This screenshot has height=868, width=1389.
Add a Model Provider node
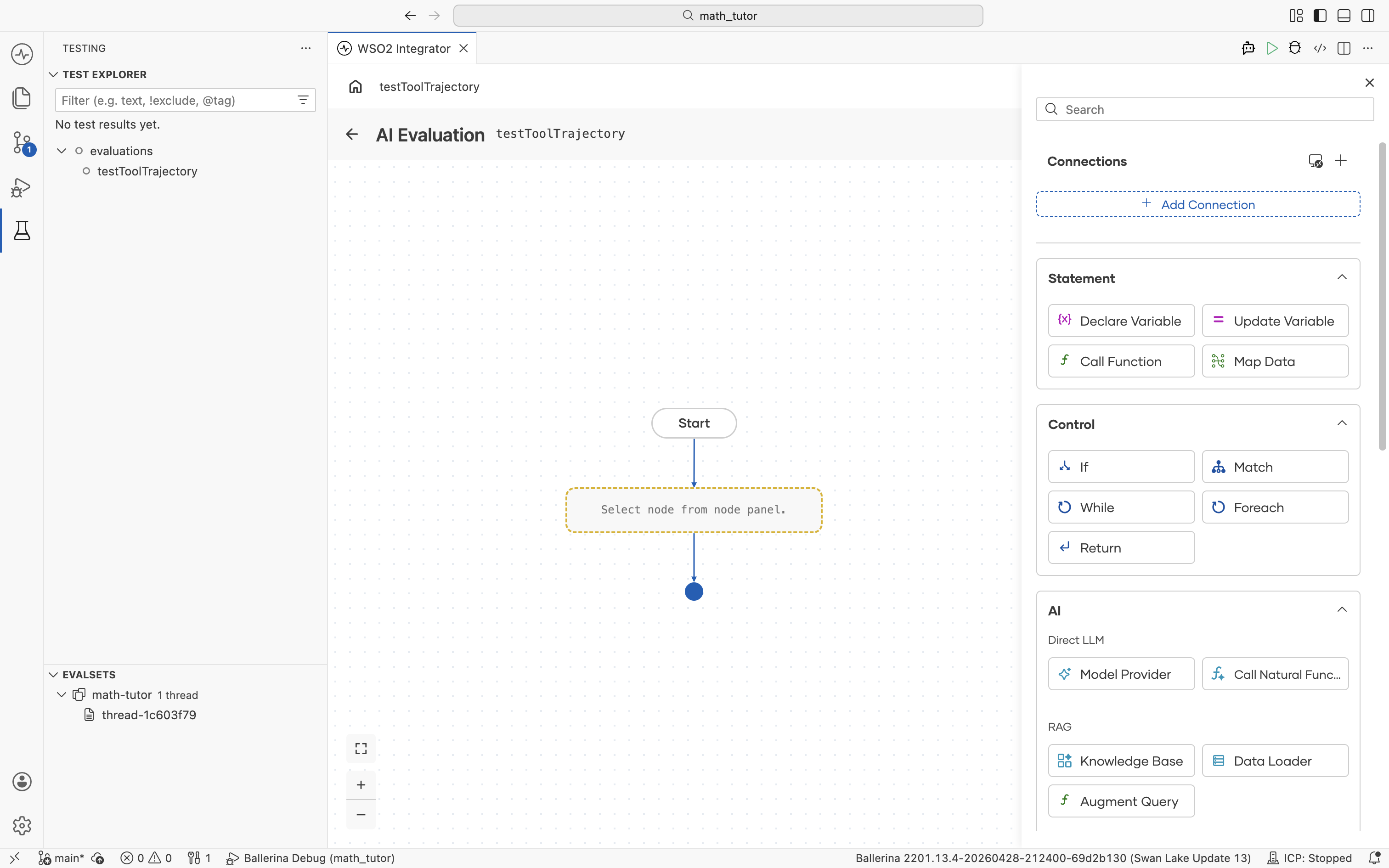coord(1121,674)
